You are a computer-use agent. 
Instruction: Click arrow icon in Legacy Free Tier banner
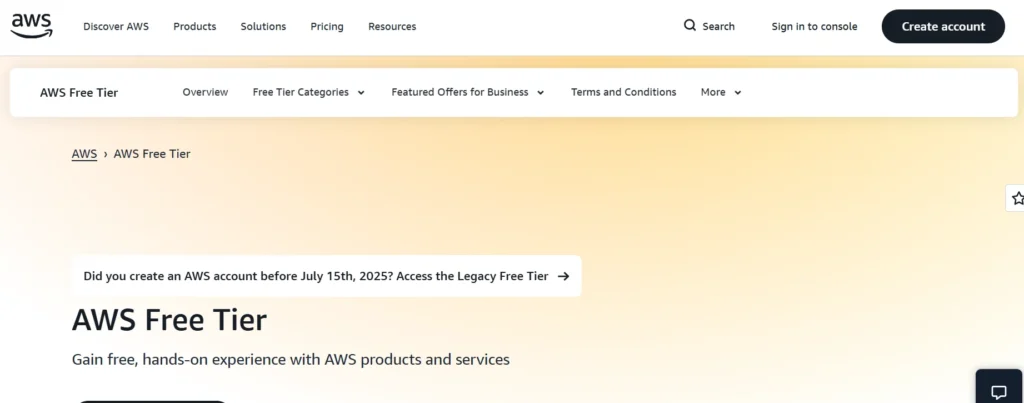tap(564, 276)
